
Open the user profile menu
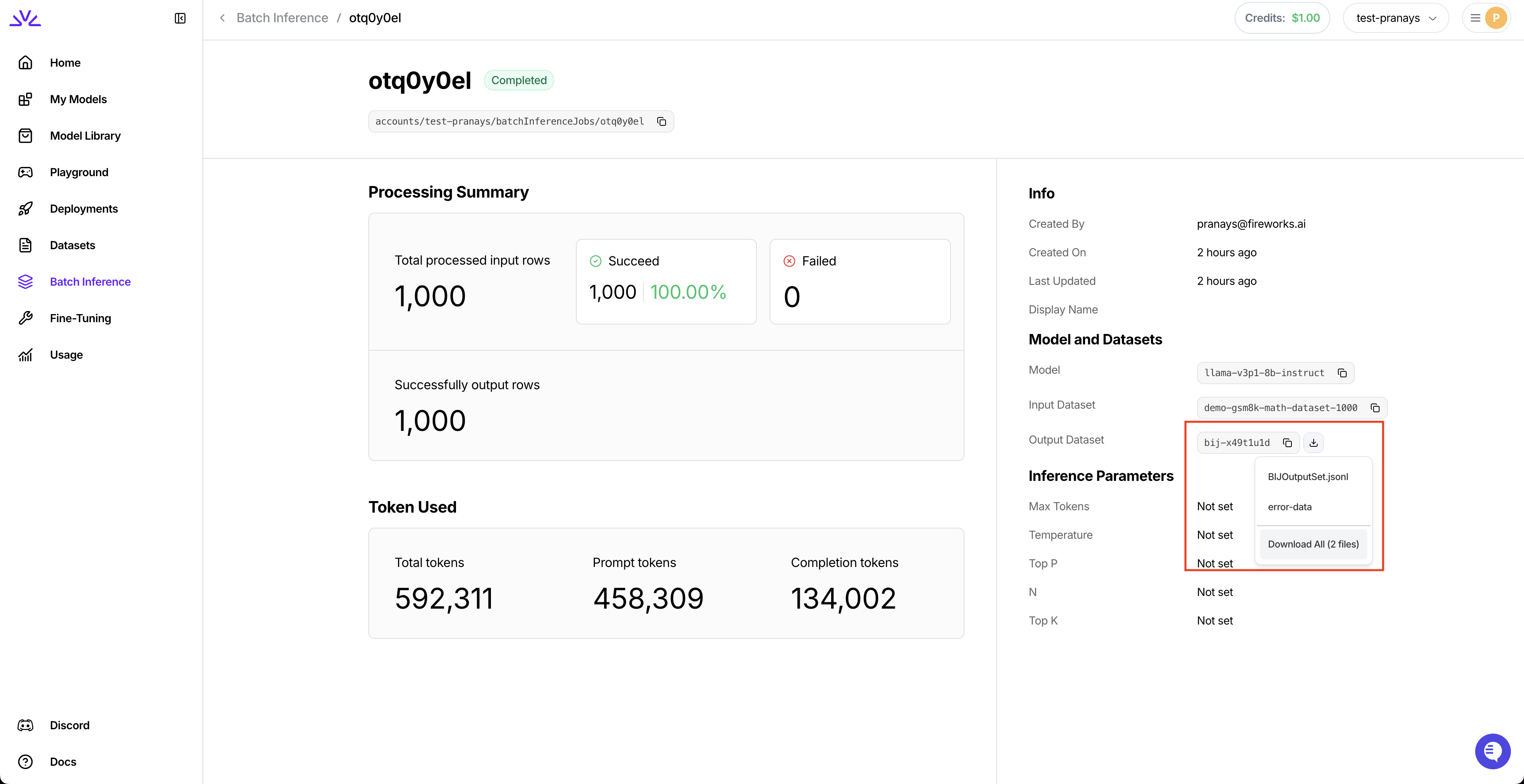(1487, 18)
